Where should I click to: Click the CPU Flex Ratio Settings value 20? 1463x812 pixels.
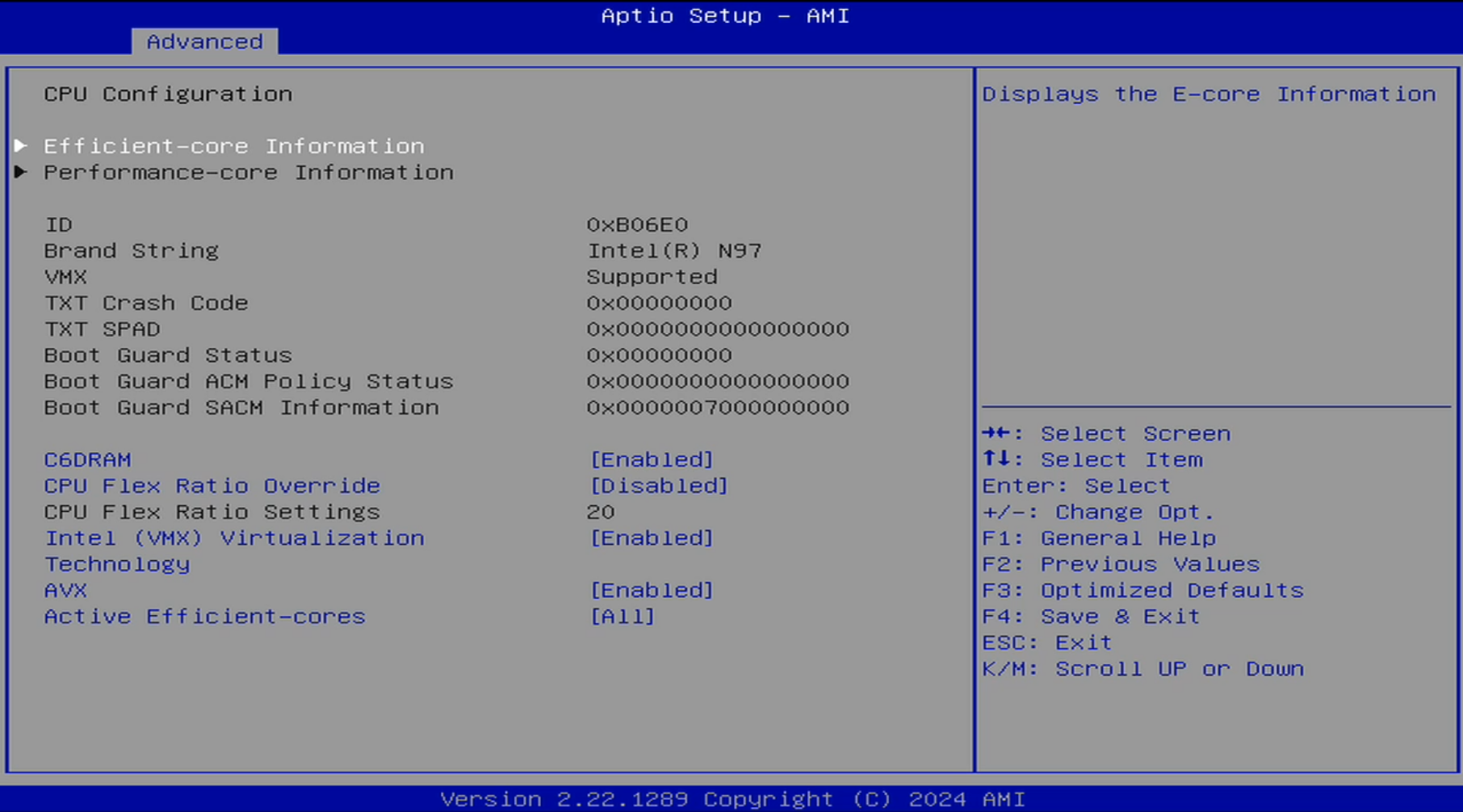click(600, 513)
